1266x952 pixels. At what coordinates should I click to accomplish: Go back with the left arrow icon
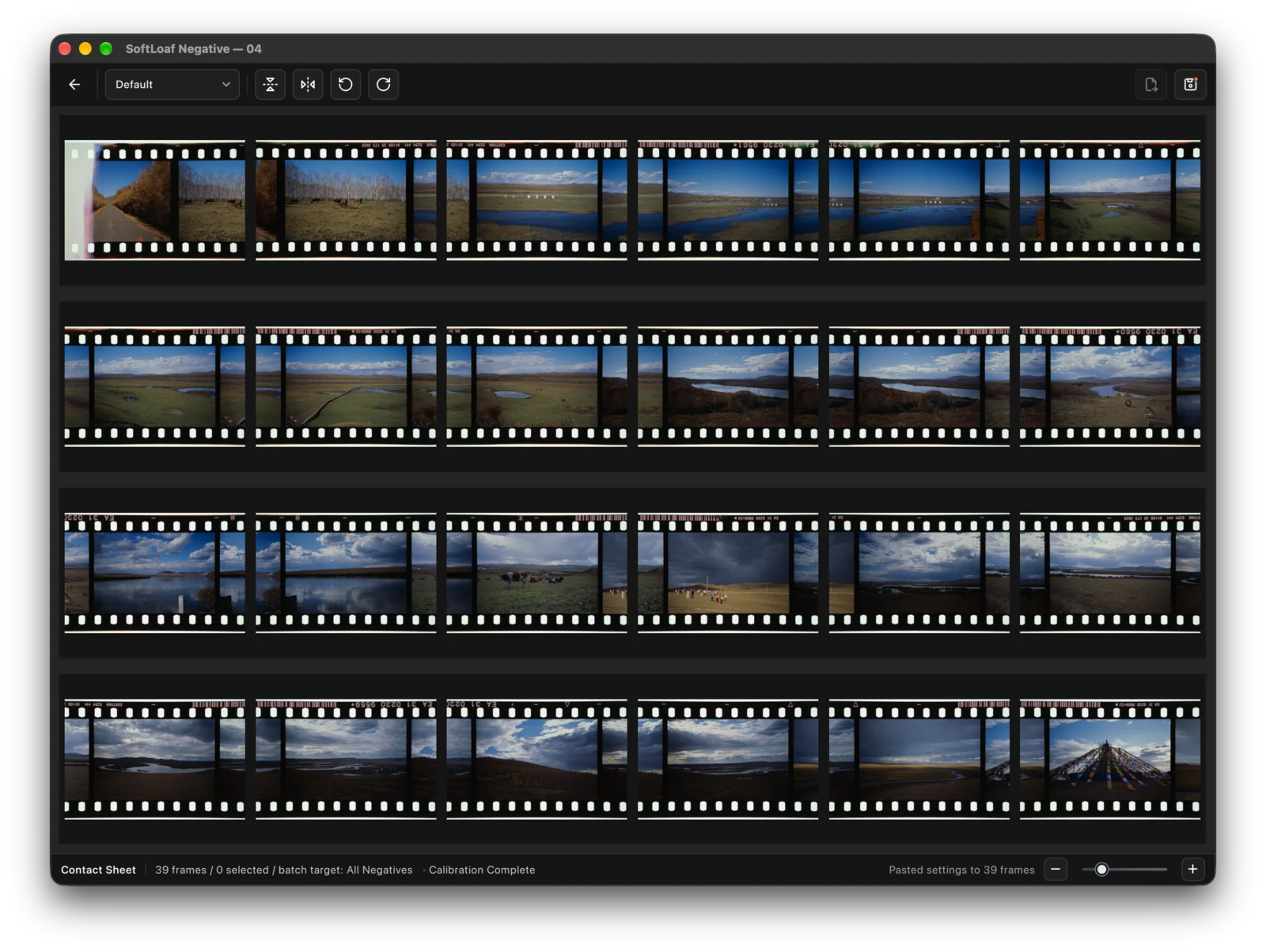pos(74,85)
